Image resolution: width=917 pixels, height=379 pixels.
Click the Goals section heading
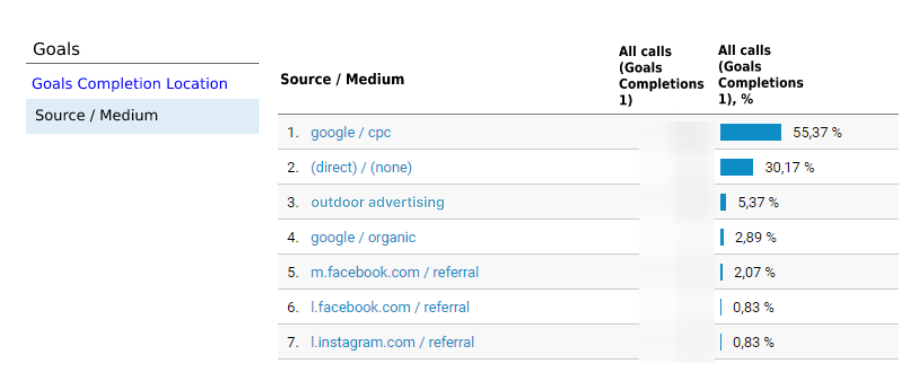coord(56,49)
